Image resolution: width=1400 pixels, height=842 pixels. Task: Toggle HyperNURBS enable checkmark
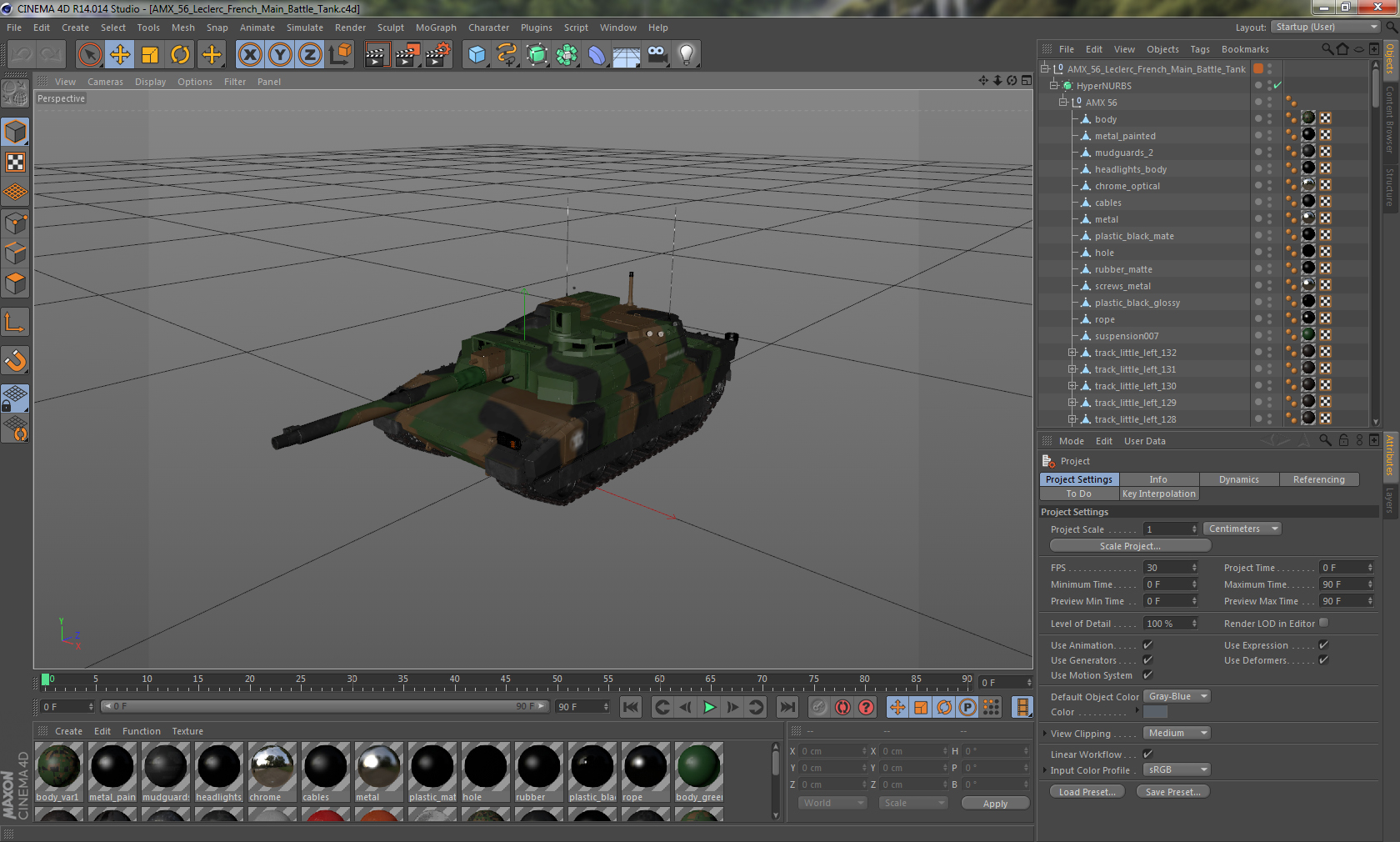click(x=1277, y=85)
